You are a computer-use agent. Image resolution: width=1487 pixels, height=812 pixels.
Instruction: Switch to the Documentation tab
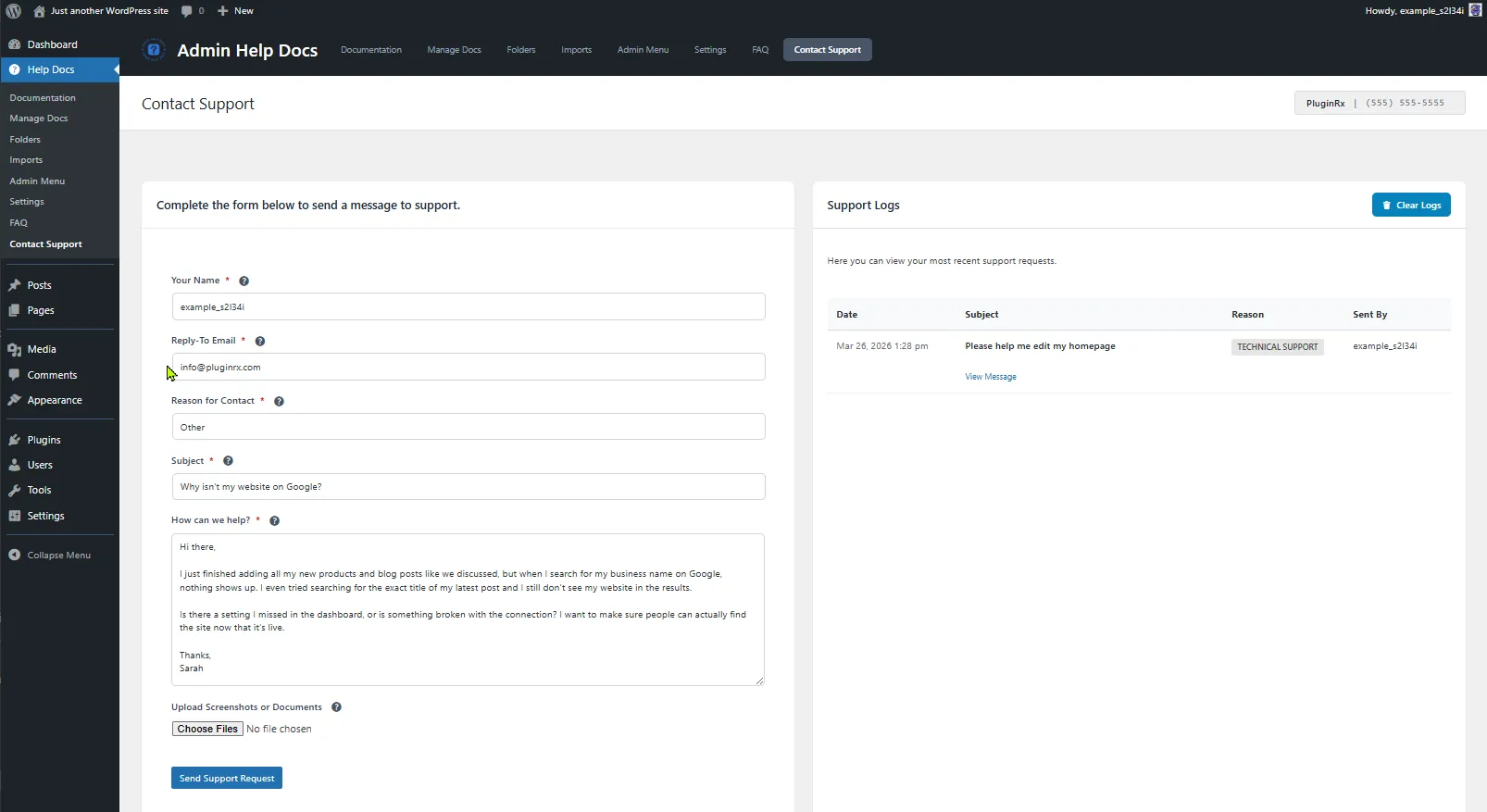pyautogui.click(x=371, y=50)
